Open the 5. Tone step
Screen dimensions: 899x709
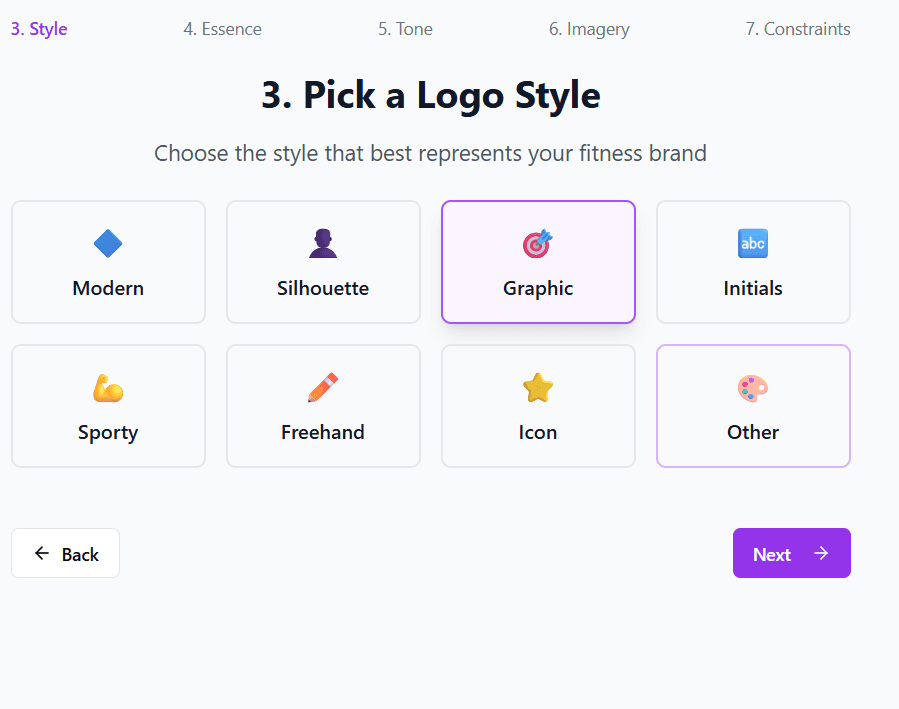coord(405,29)
